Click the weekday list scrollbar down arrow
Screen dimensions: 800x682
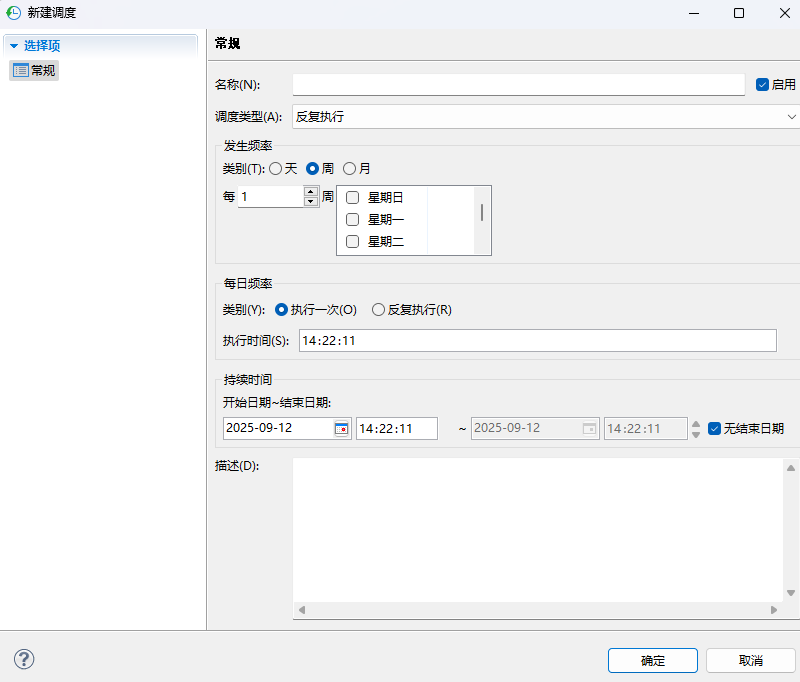(484, 249)
